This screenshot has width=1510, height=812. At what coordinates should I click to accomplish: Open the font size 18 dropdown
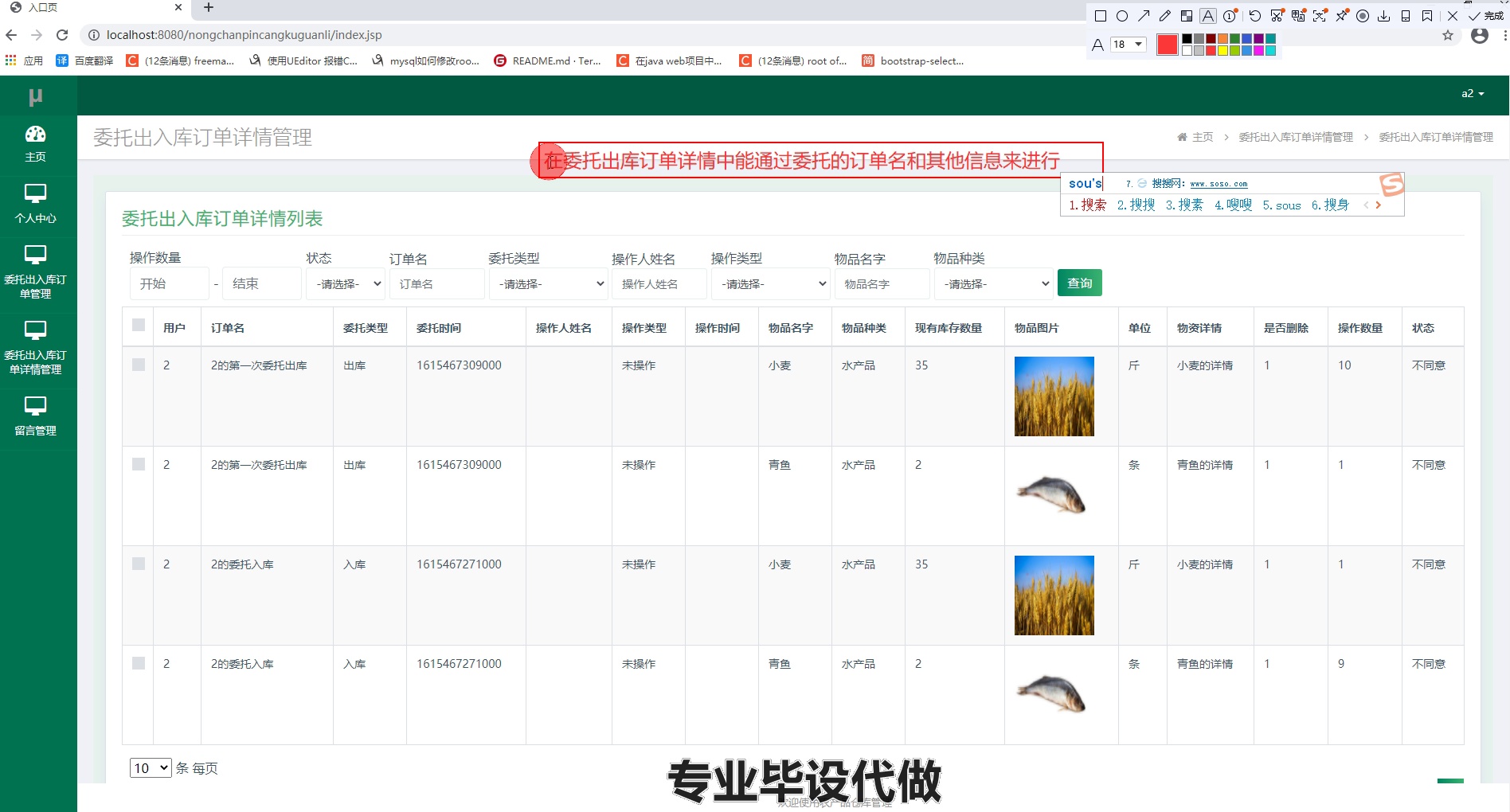pyautogui.click(x=1128, y=45)
